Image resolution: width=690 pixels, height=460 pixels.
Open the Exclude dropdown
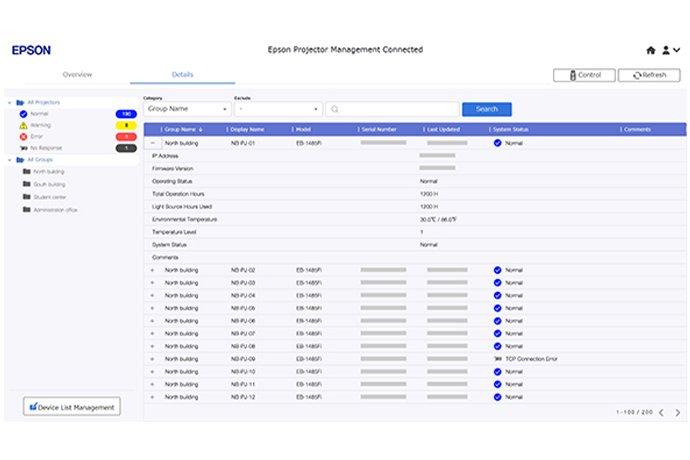[277, 109]
